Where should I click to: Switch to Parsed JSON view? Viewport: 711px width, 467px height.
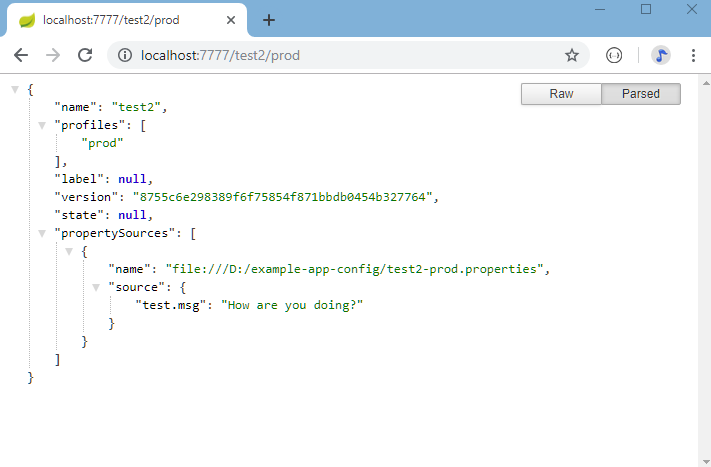point(641,94)
